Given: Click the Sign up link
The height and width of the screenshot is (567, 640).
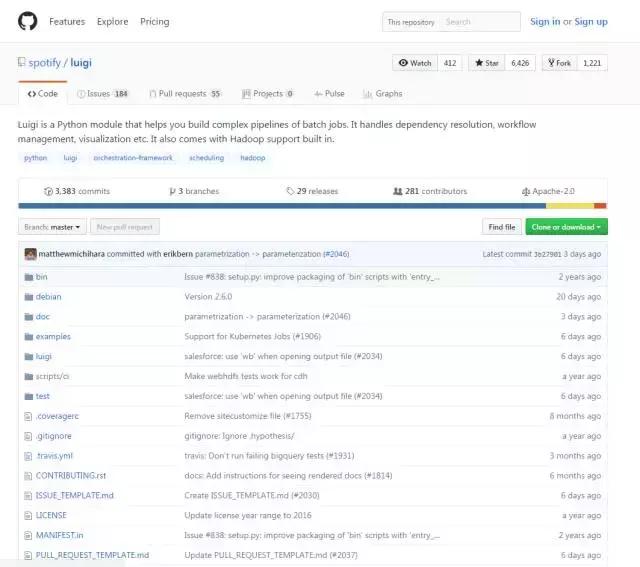Looking at the screenshot, I should [591, 22].
